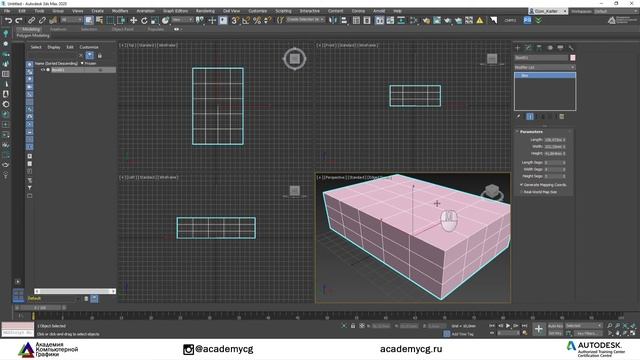Click the Mirror tool icon

tap(333, 20)
